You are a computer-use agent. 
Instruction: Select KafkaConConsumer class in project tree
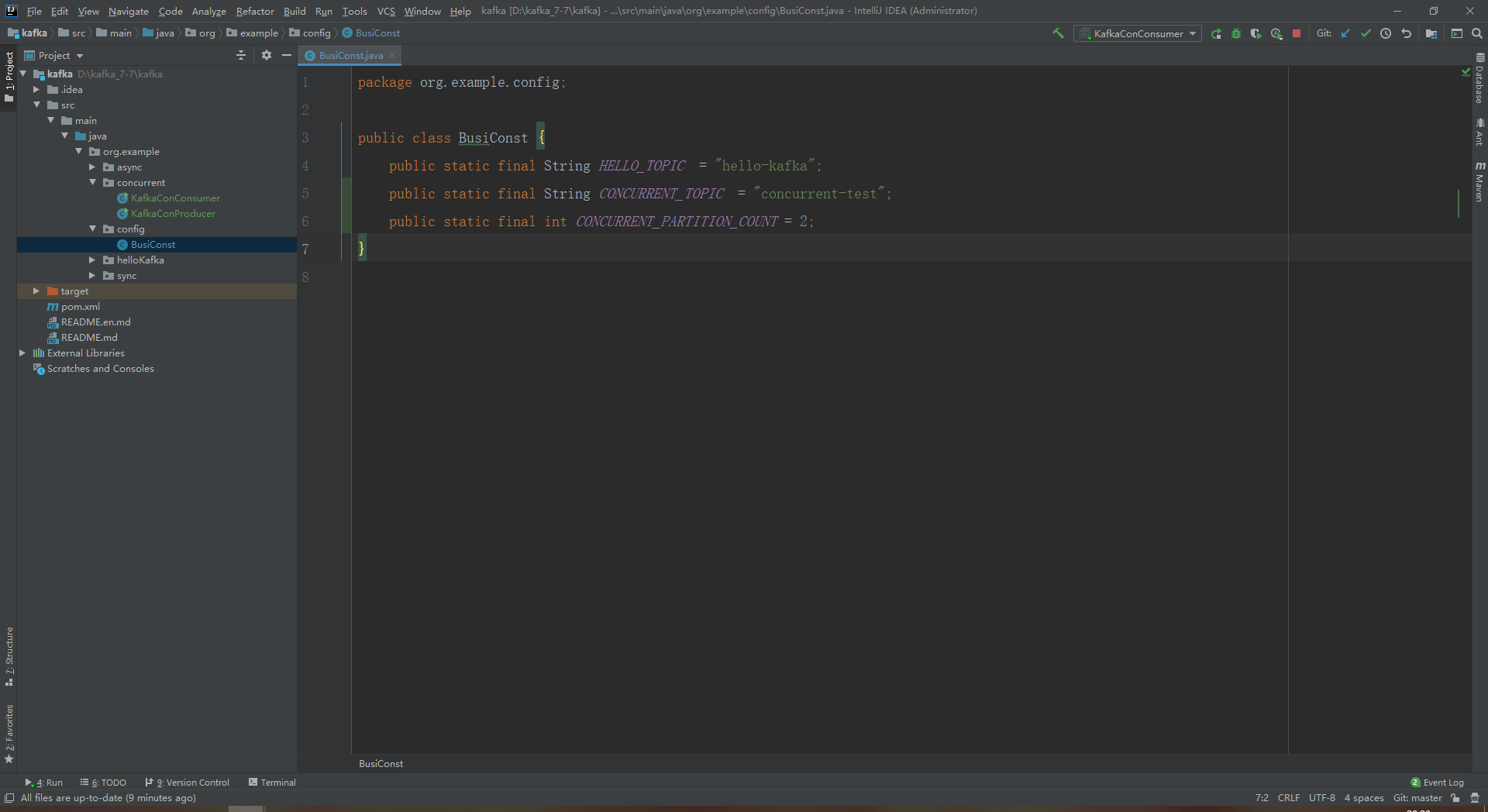(x=175, y=198)
